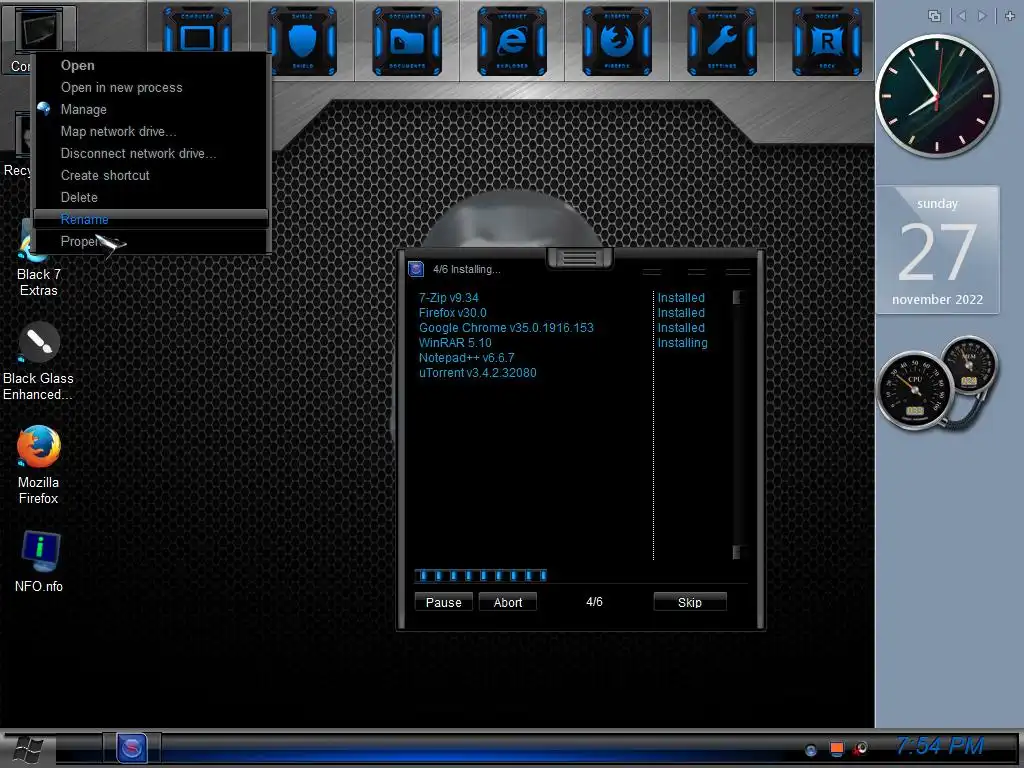
Task: Select the NFO.nfo file icon
Action: pos(39,562)
